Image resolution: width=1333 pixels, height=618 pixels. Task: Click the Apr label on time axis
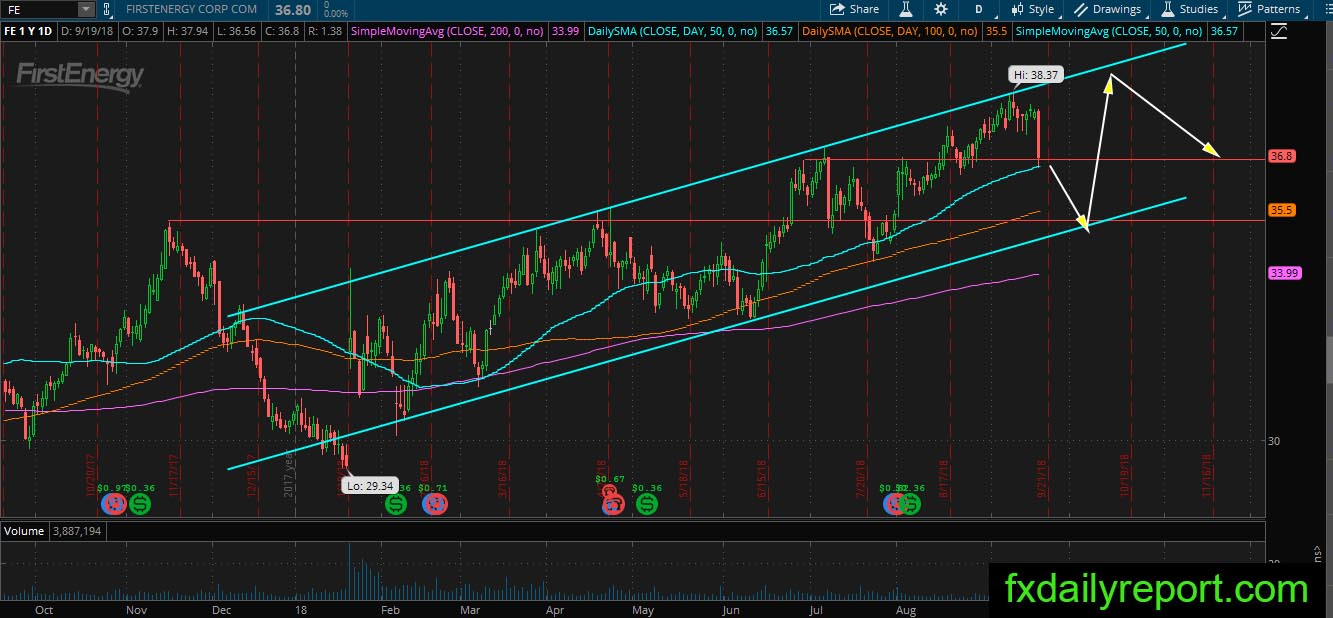[x=555, y=608]
